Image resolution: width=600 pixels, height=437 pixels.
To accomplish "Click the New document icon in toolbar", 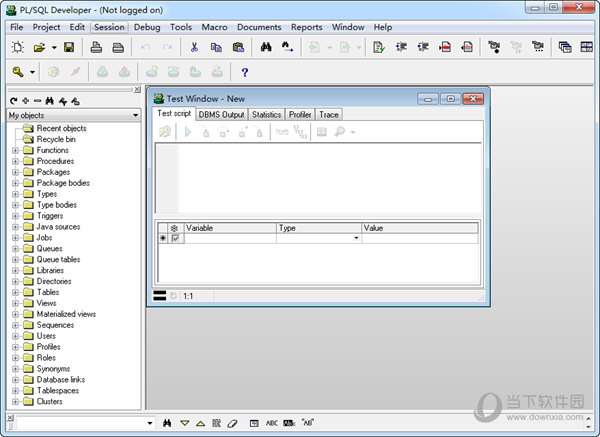I will click(17, 47).
